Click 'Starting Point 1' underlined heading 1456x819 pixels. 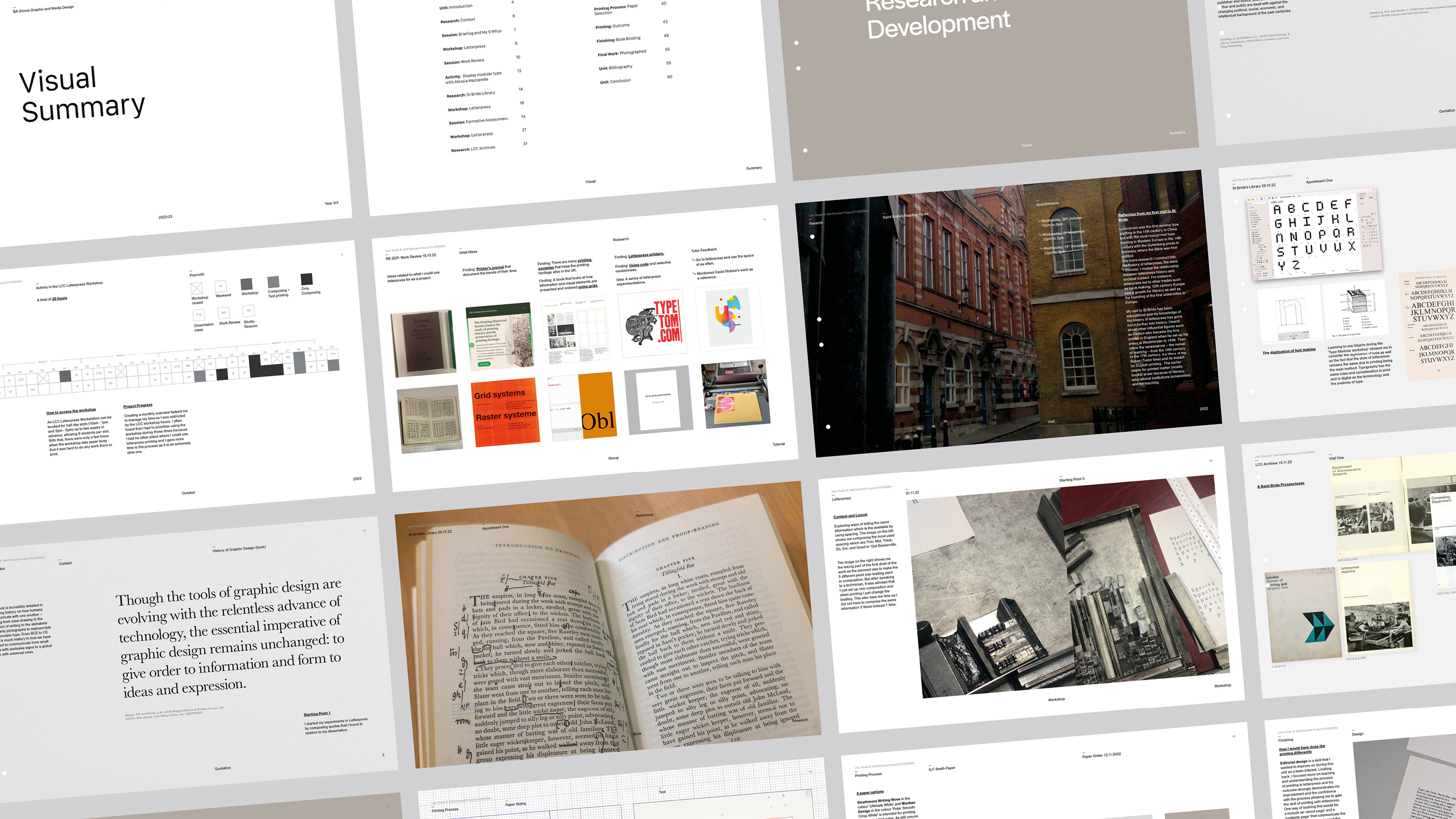coord(317,713)
